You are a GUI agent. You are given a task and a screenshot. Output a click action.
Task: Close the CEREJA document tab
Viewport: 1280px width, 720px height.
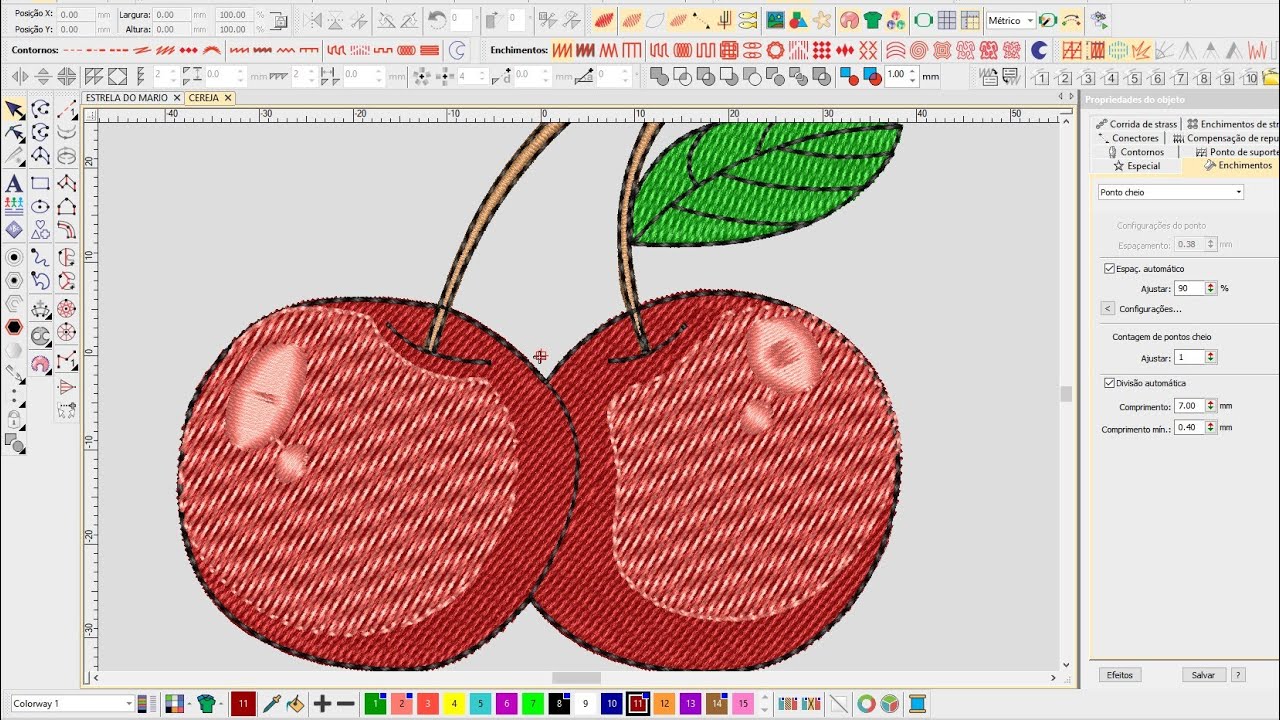[x=228, y=98]
